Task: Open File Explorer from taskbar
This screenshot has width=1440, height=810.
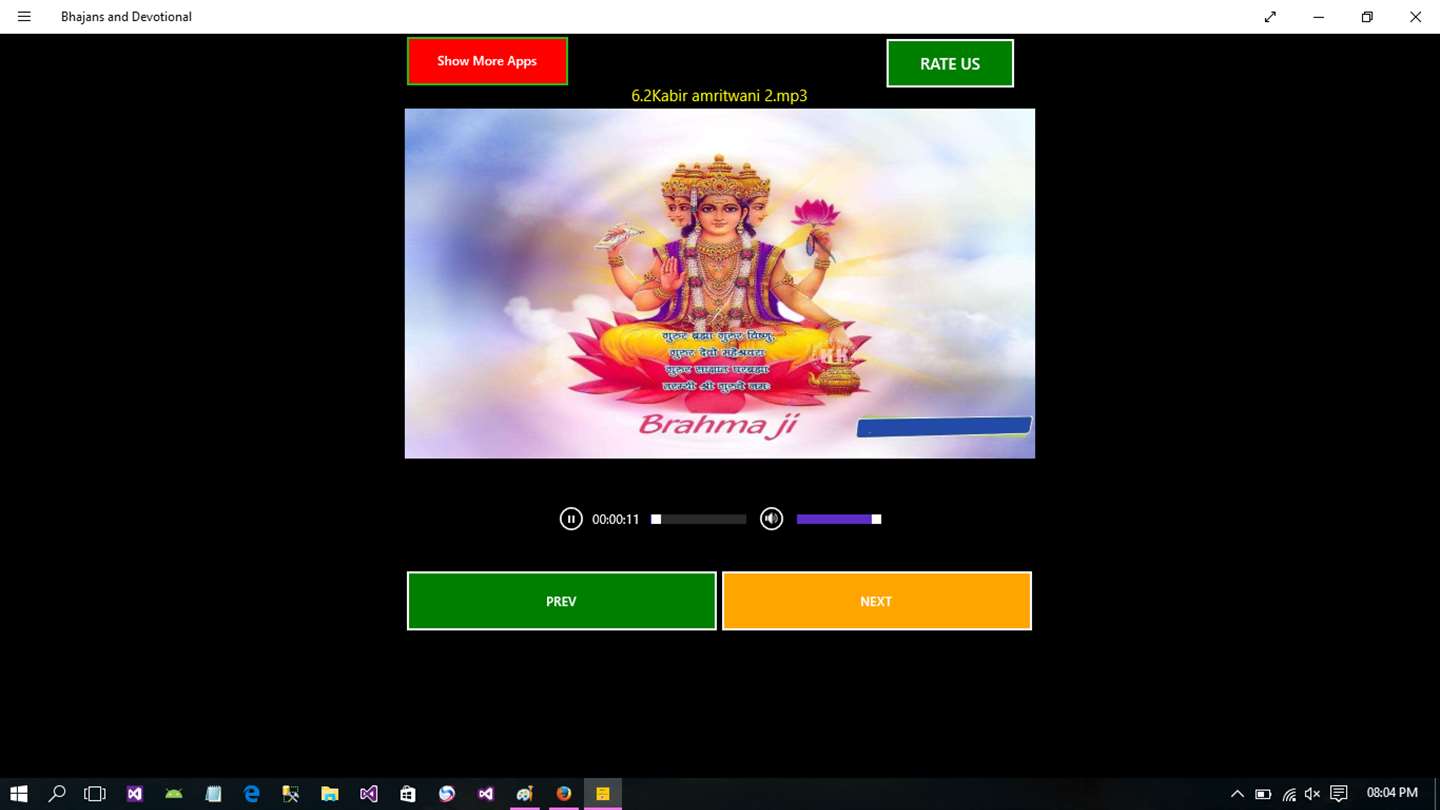Action: tap(330, 794)
